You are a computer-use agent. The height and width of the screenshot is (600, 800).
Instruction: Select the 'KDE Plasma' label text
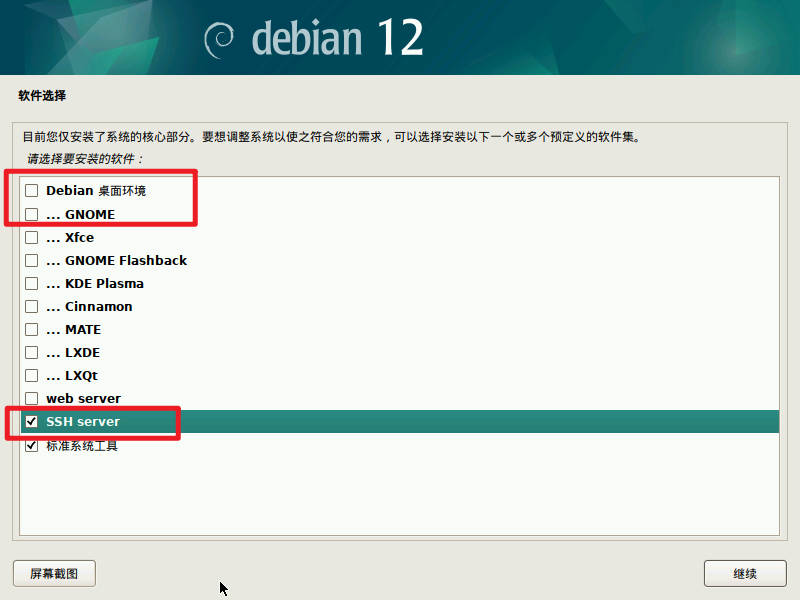tap(104, 284)
